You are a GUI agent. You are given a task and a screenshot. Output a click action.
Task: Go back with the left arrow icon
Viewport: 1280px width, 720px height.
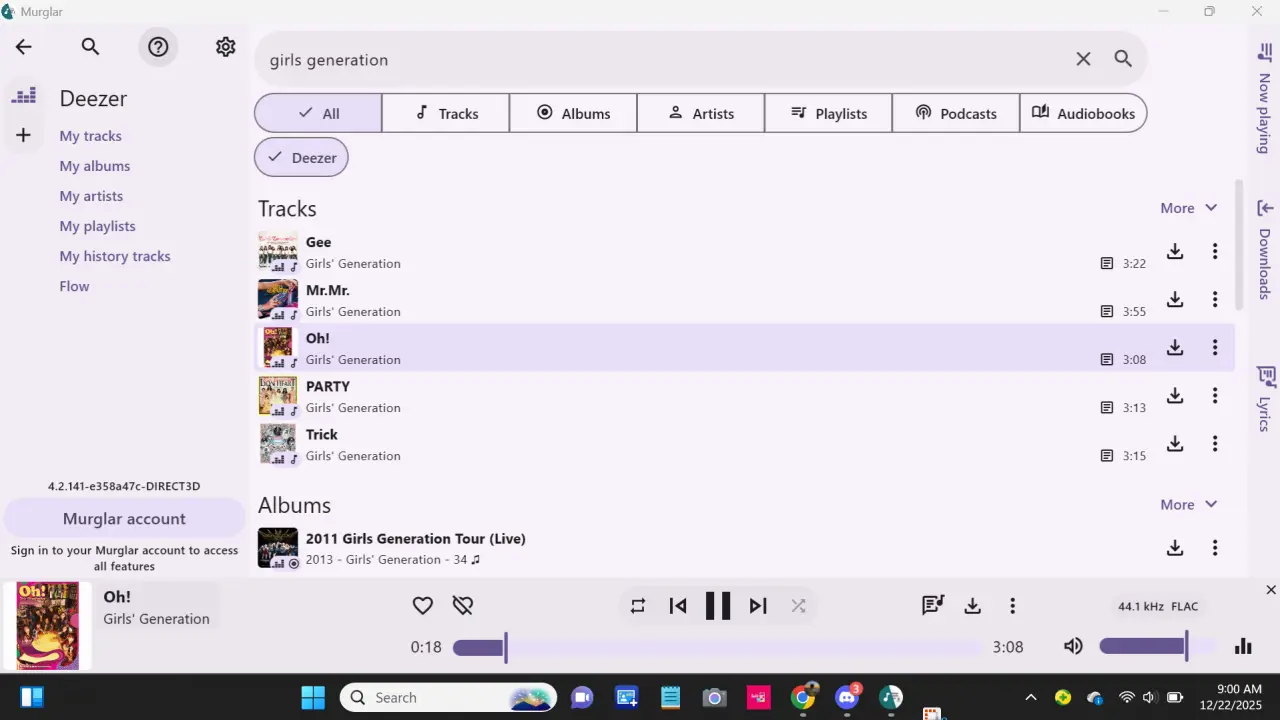(x=24, y=47)
